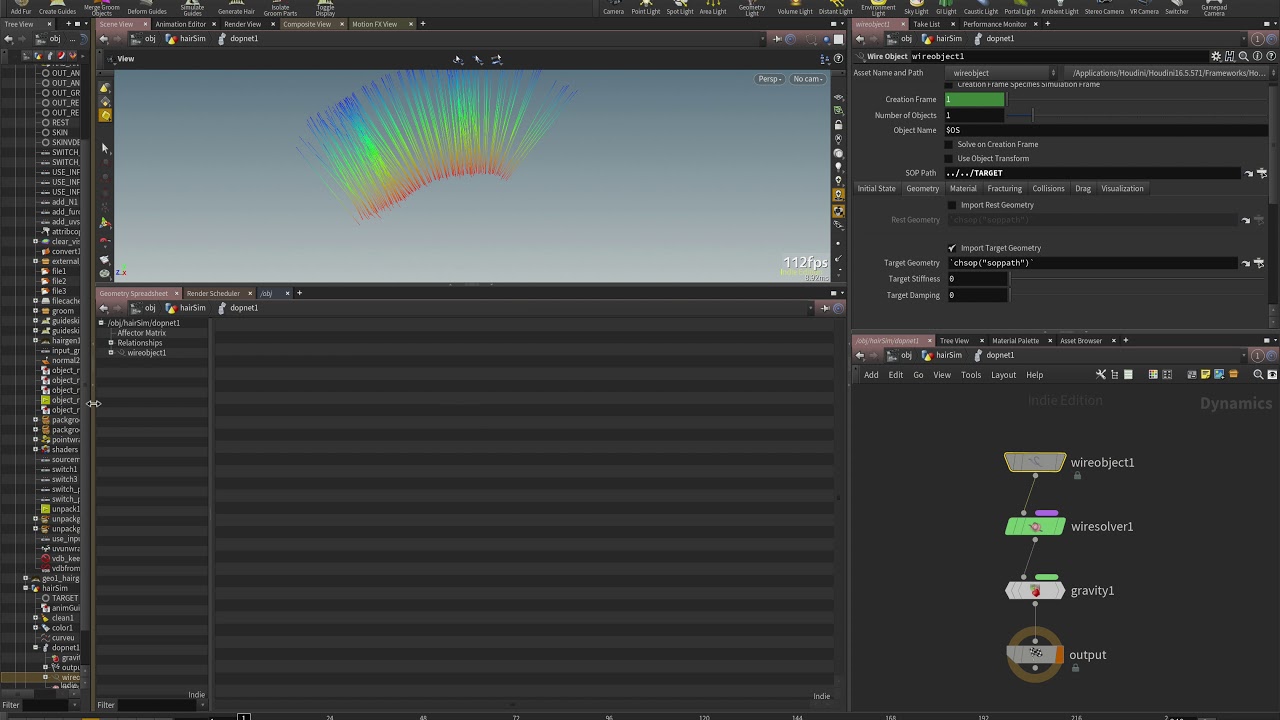Open the Layout menu in network editor
This screenshot has width=1280, height=720.
point(1003,375)
